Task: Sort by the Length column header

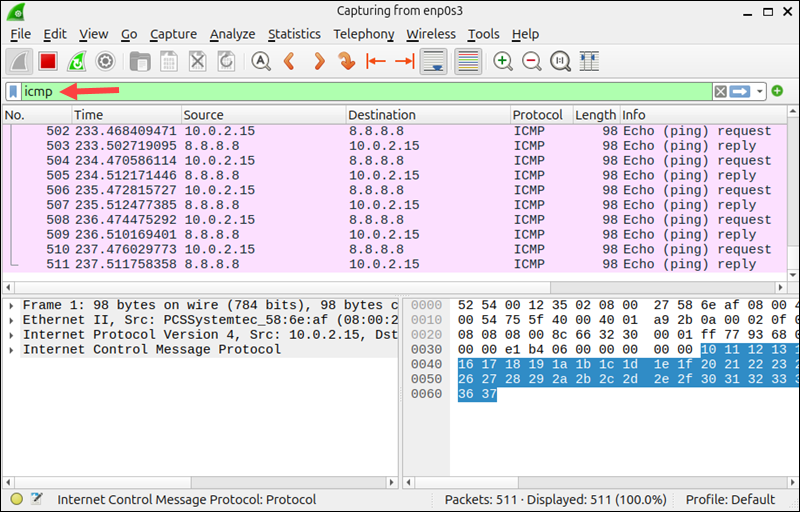Action: coord(596,115)
